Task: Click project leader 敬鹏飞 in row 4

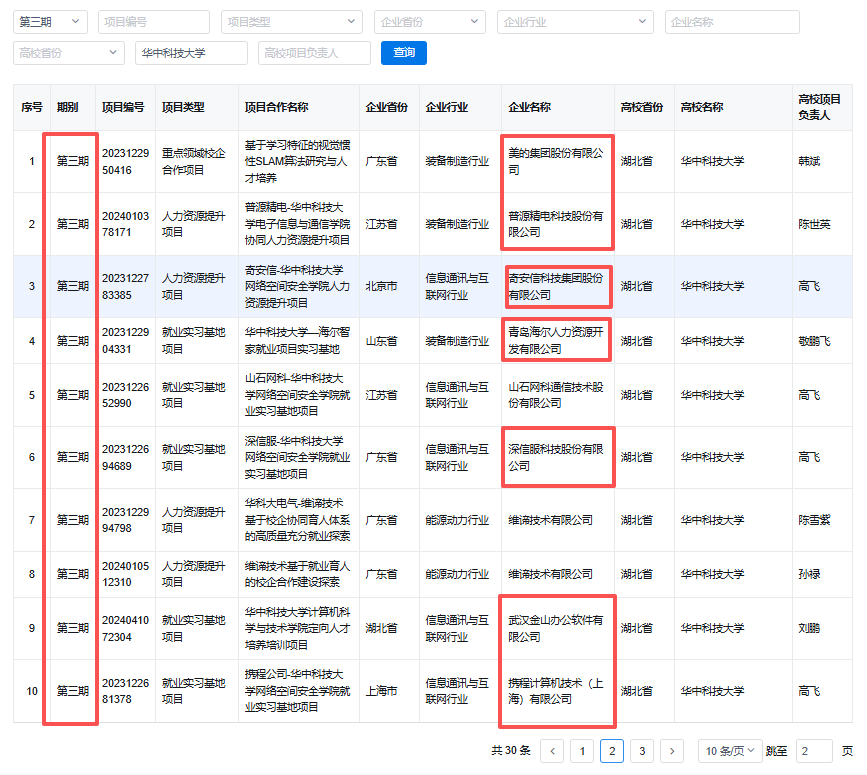Action: coord(814,341)
